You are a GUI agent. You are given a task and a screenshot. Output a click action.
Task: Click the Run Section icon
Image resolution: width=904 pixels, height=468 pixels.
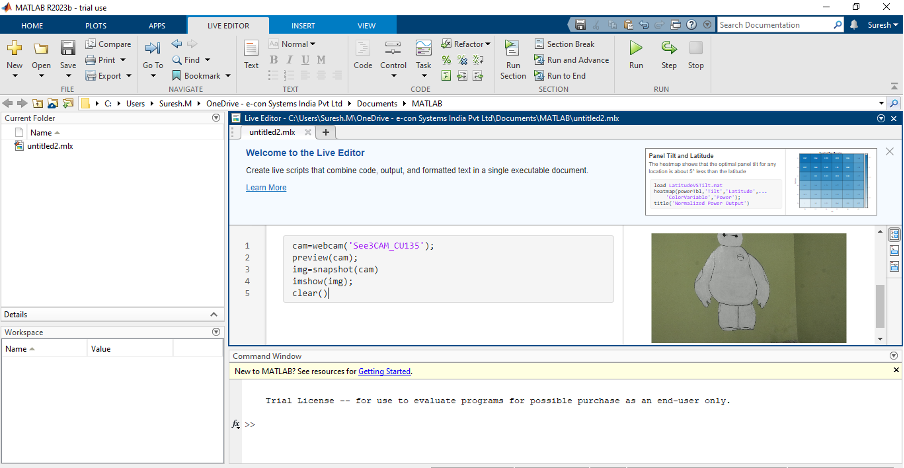513,48
